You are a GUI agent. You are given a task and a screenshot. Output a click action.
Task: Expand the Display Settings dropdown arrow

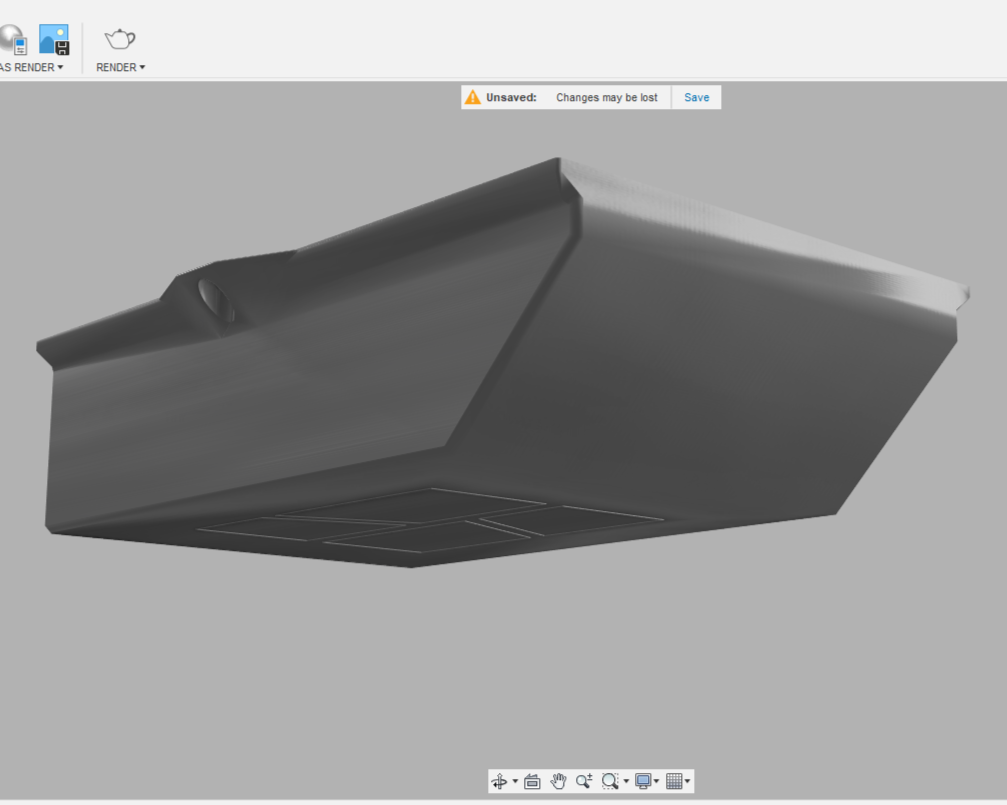tap(656, 781)
